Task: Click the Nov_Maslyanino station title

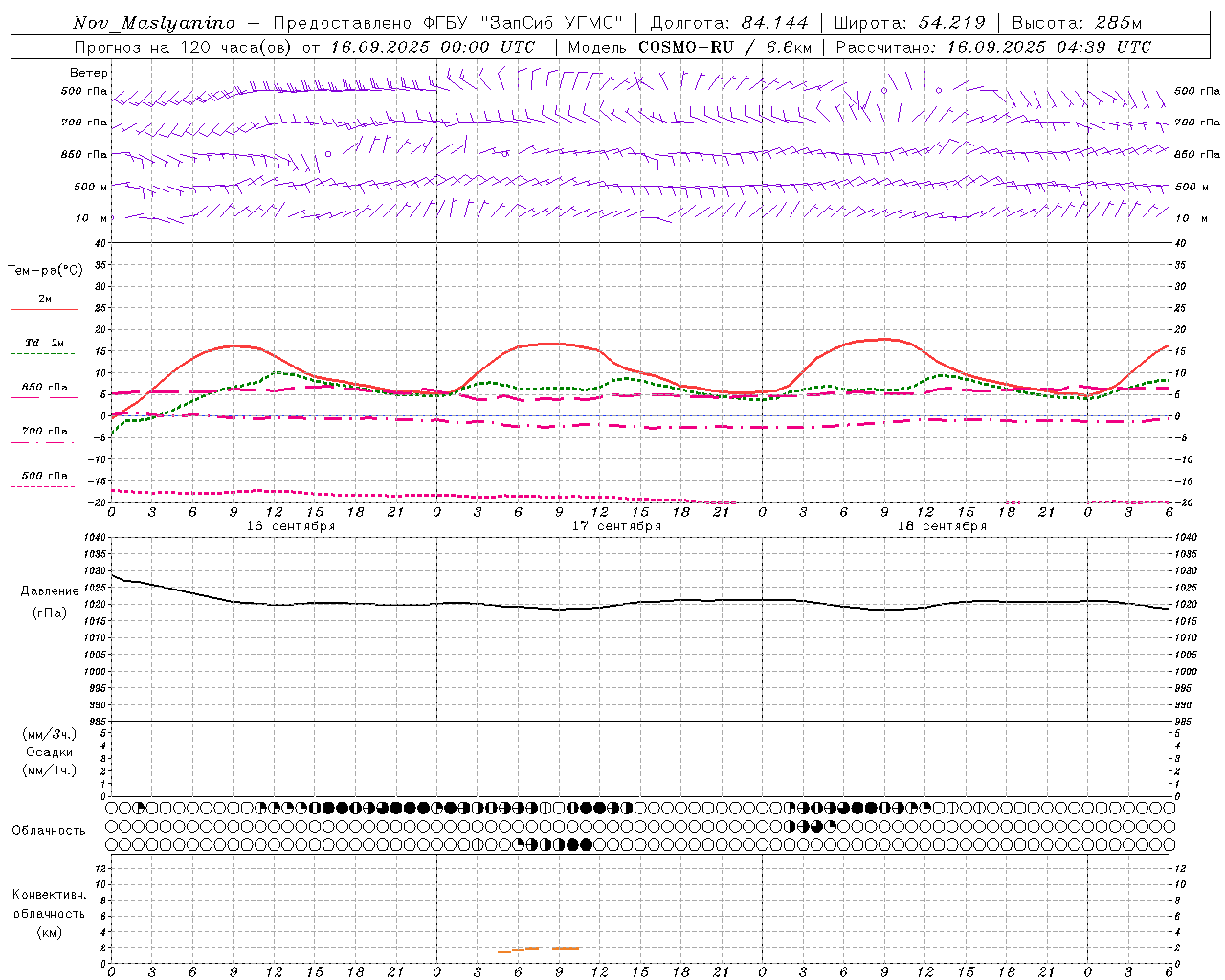Action: (x=154, y=23)
